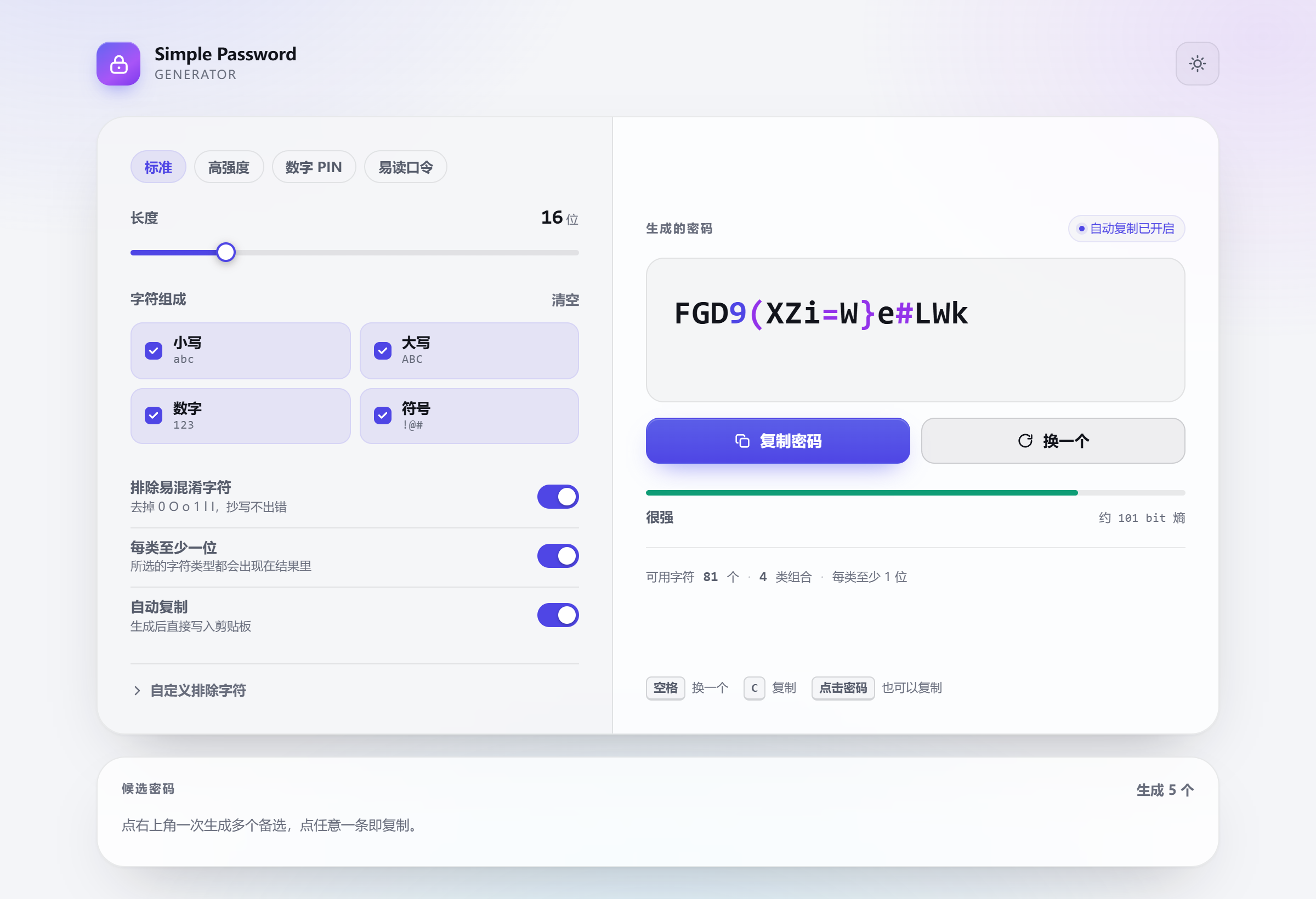Viewport: 1316px width, 899px height.
Task: Click the chevron beside 自定义排除字符
Action: point(137,690)
